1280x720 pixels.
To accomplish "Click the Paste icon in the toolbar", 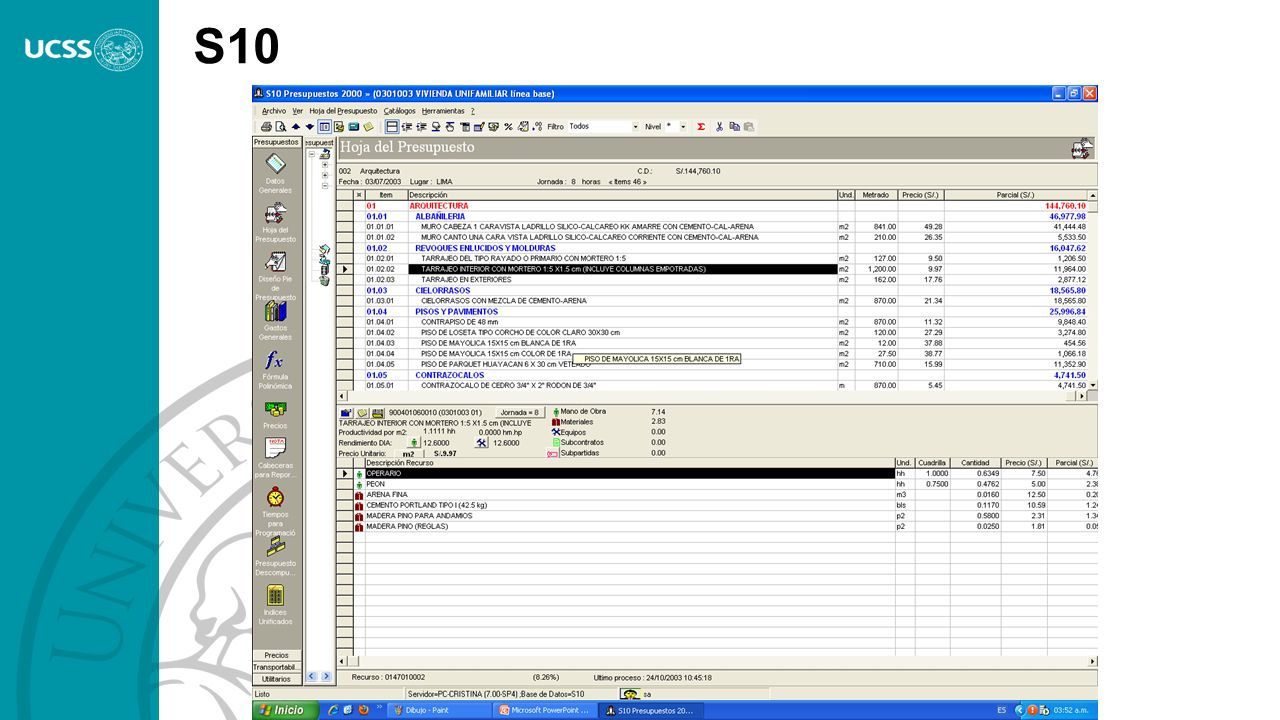I will 748,127.
